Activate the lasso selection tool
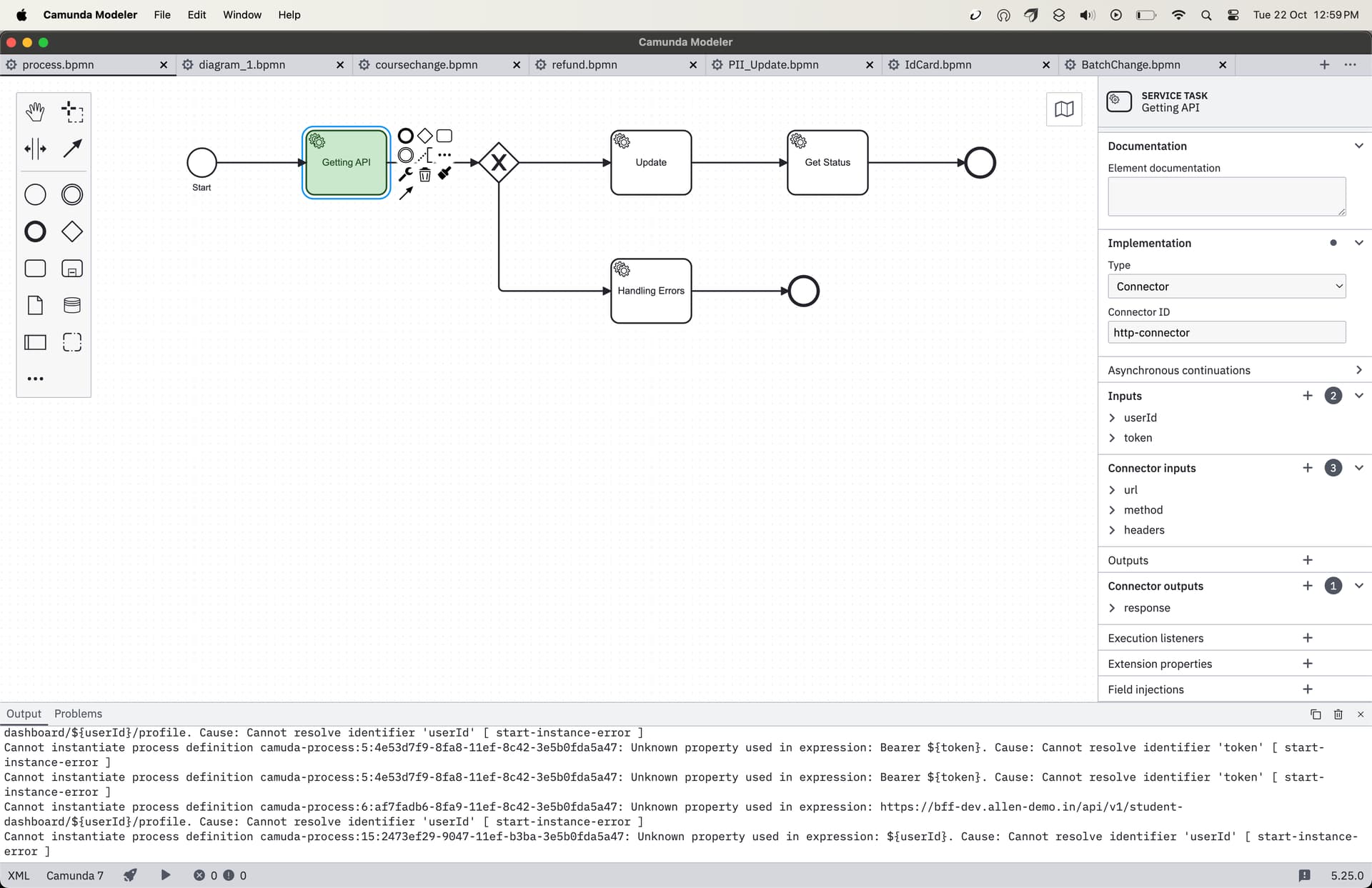The height and width of the screenshot is (888, 1372). (x=72, y=111)
